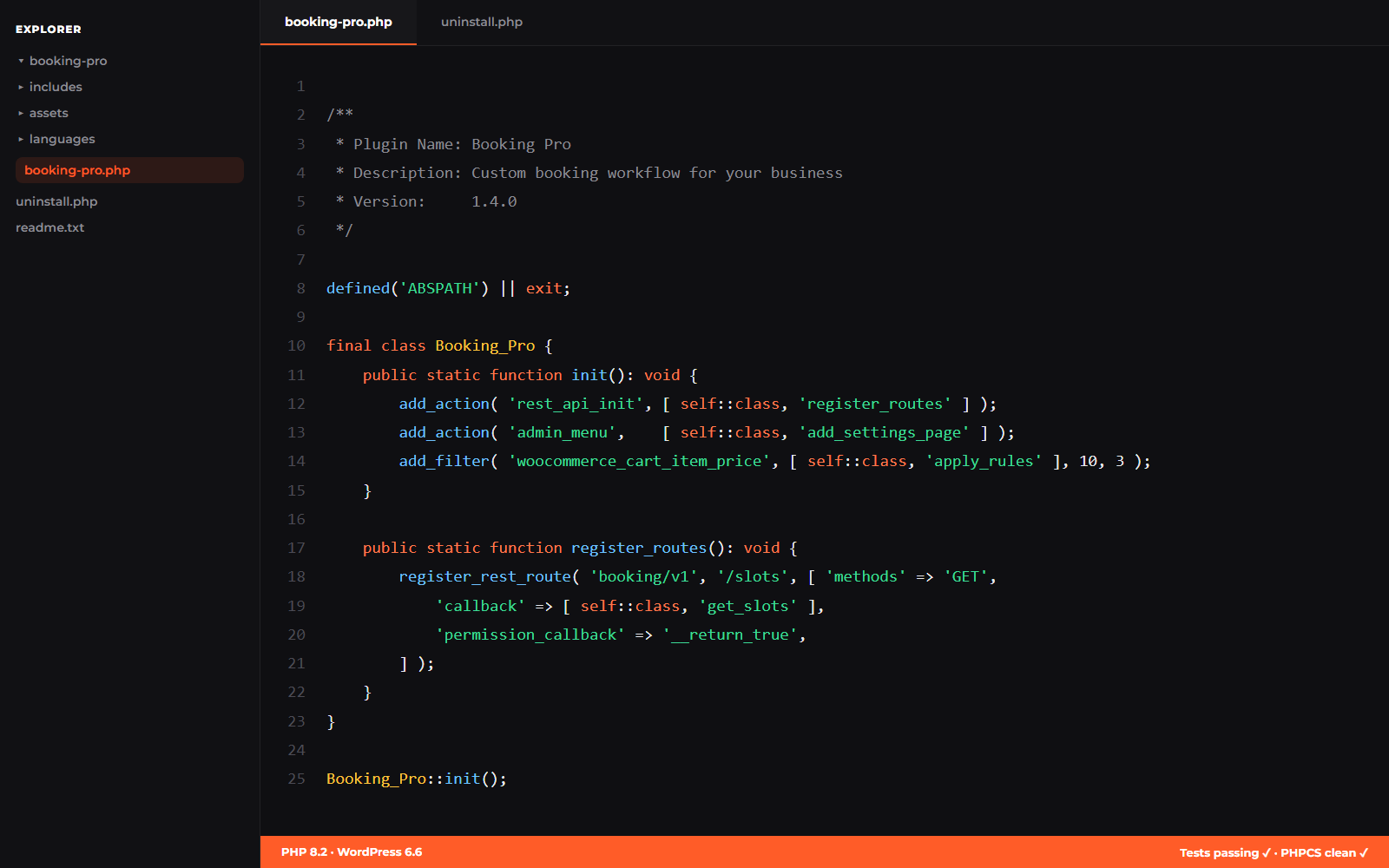Viewport: 1389px width, 868px height.
Task: Click the 'permission_callback' key
Action: click(x=530, y=635)
